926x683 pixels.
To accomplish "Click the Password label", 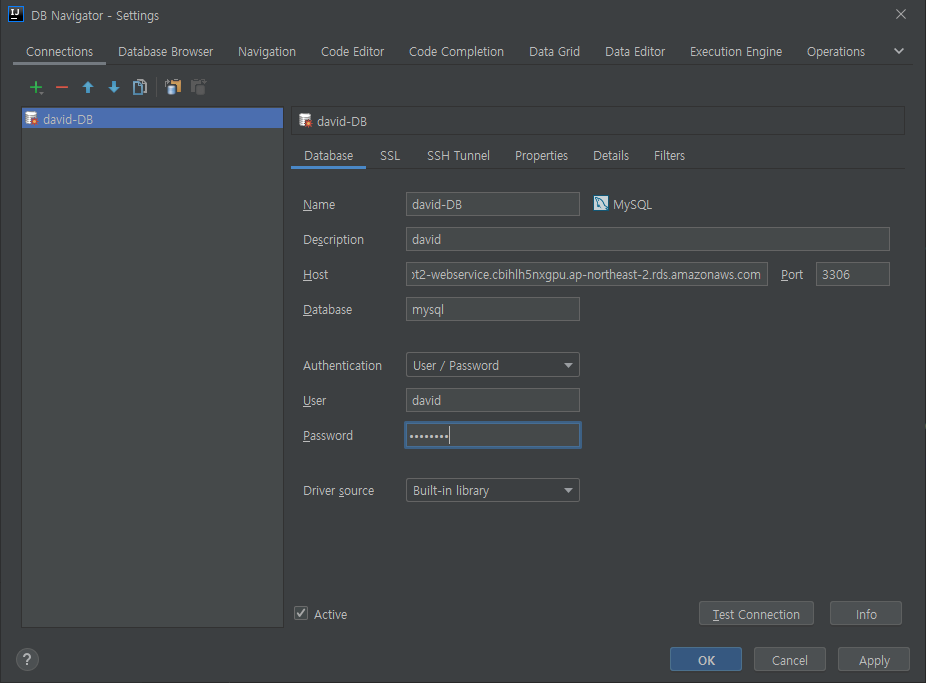I will tap(328, 435).
